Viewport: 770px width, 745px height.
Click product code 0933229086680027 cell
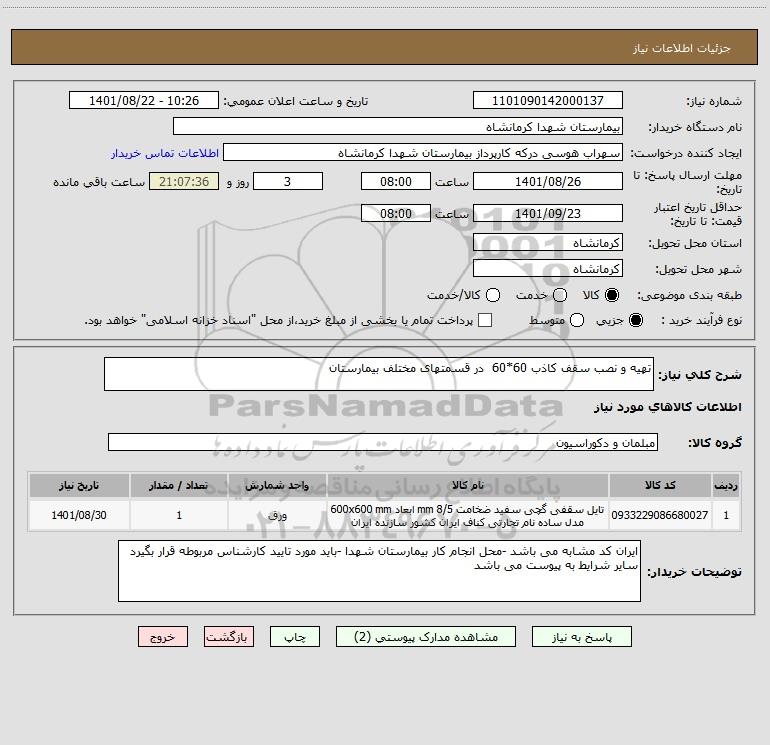(660, 515)
